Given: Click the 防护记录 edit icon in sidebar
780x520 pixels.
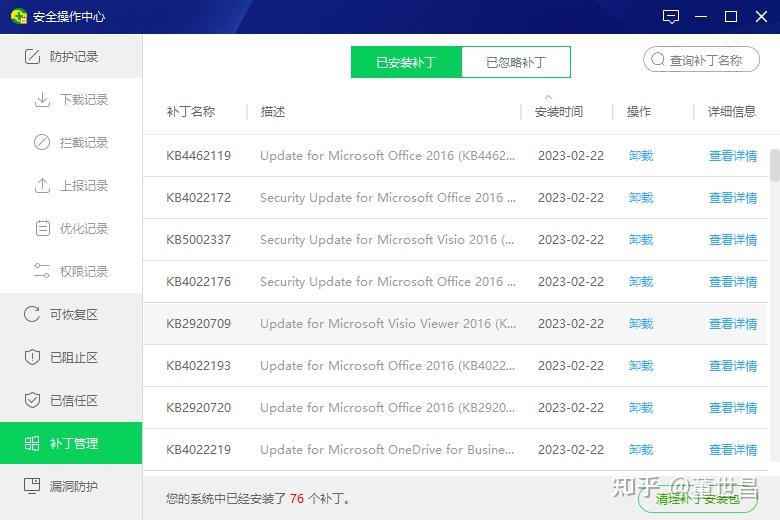Looking at the screenshot, I should coord(32,56).
